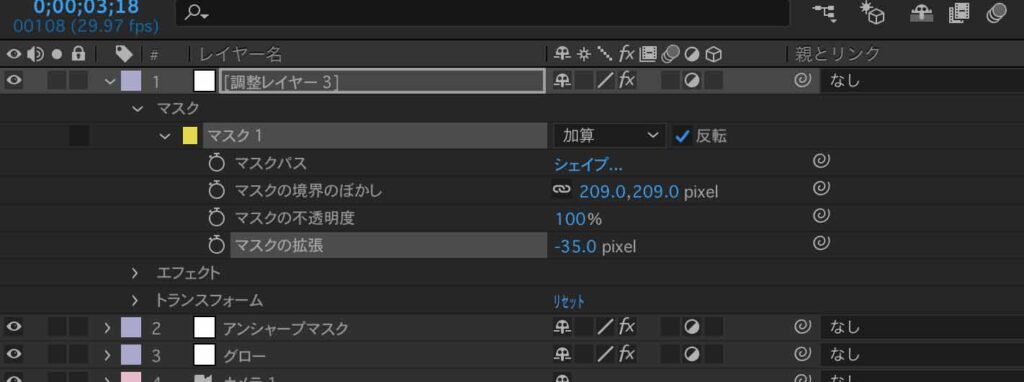Collapse layer 1 調整レイヤー 3 twirl arrow

[x=110, y=82]
